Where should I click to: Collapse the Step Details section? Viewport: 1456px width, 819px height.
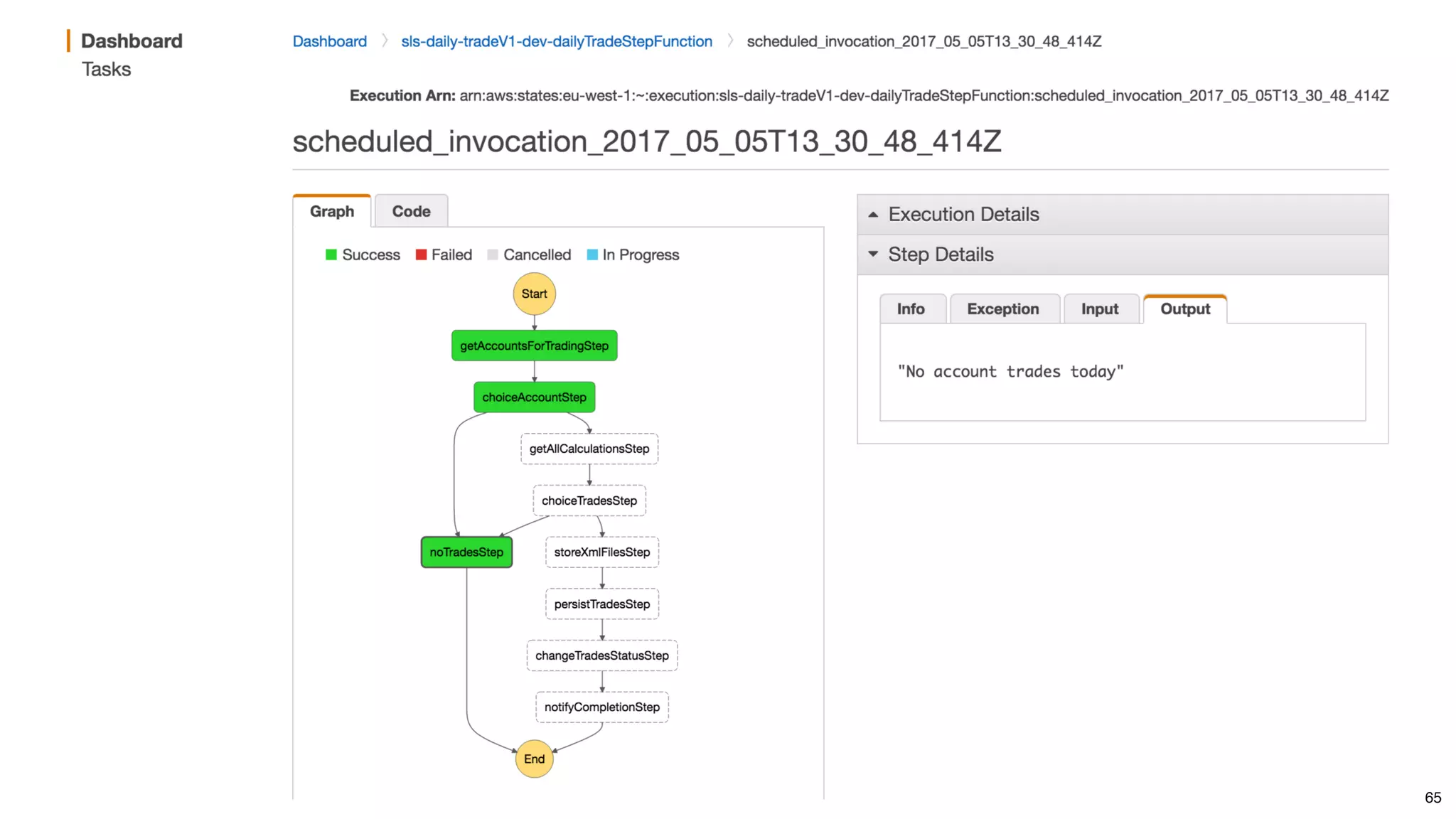pos(940,255)
